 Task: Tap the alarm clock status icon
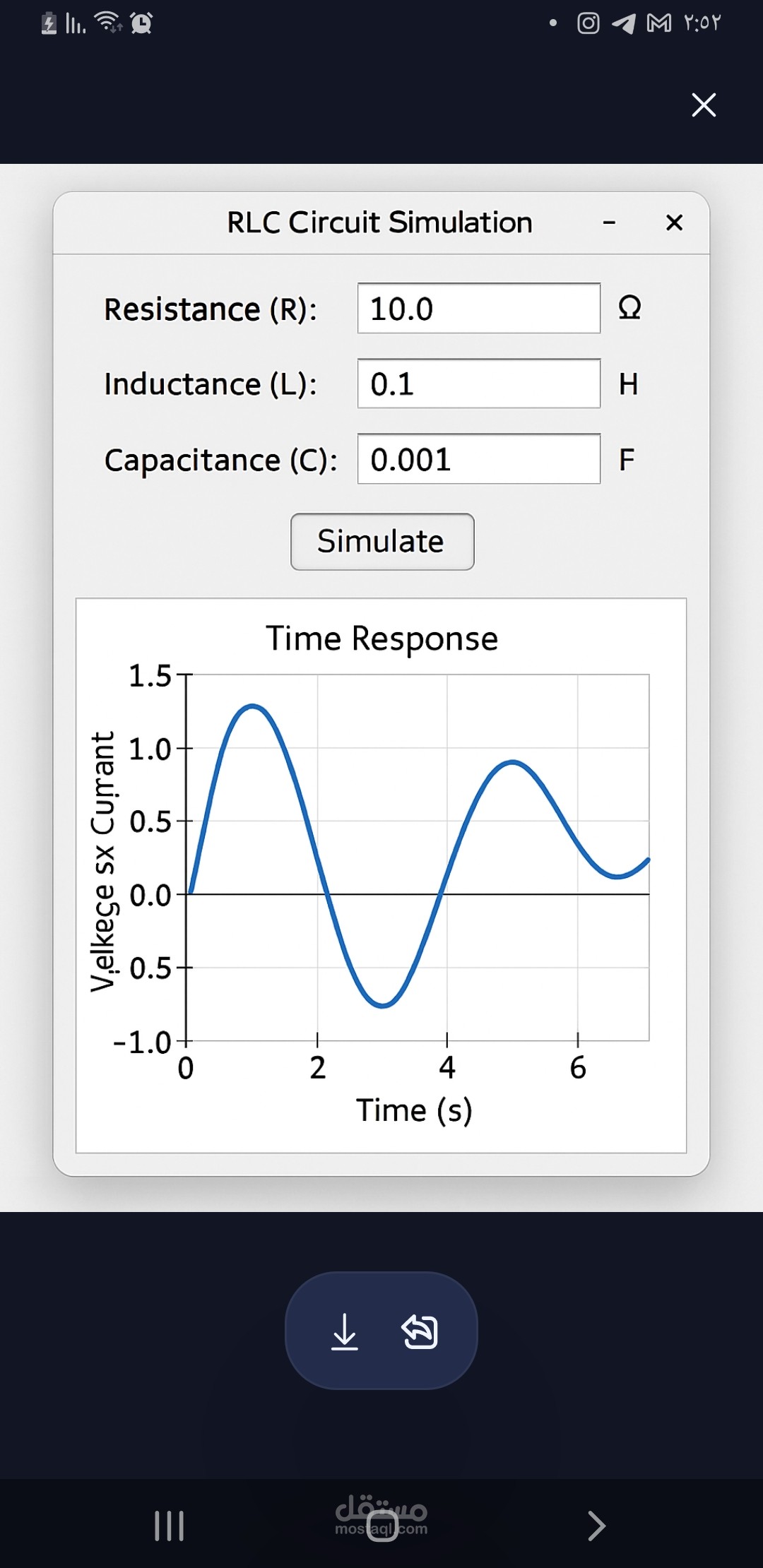pos(141,23)
